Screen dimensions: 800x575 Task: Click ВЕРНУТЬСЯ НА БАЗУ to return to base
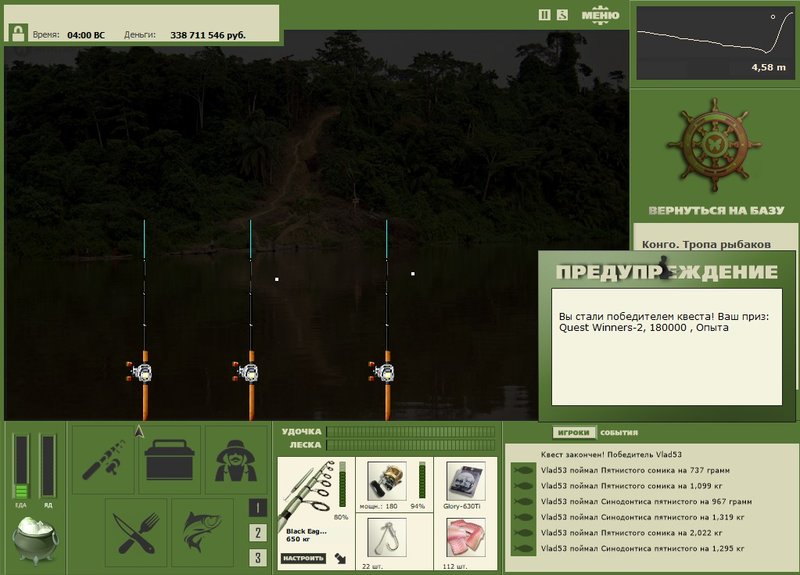click(x=716, y=210)
